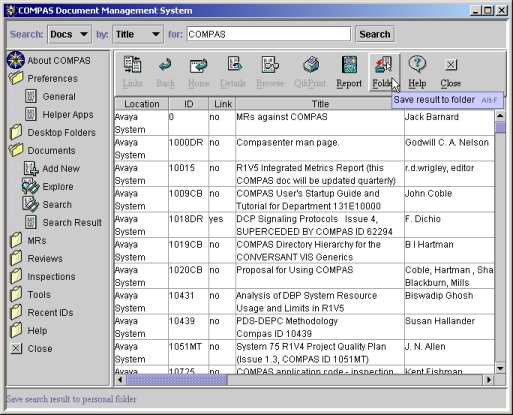Viewport: 513px width, 415px height.
Task: Select the DCP Signaling Protocols row
Action: pos(304,225)
